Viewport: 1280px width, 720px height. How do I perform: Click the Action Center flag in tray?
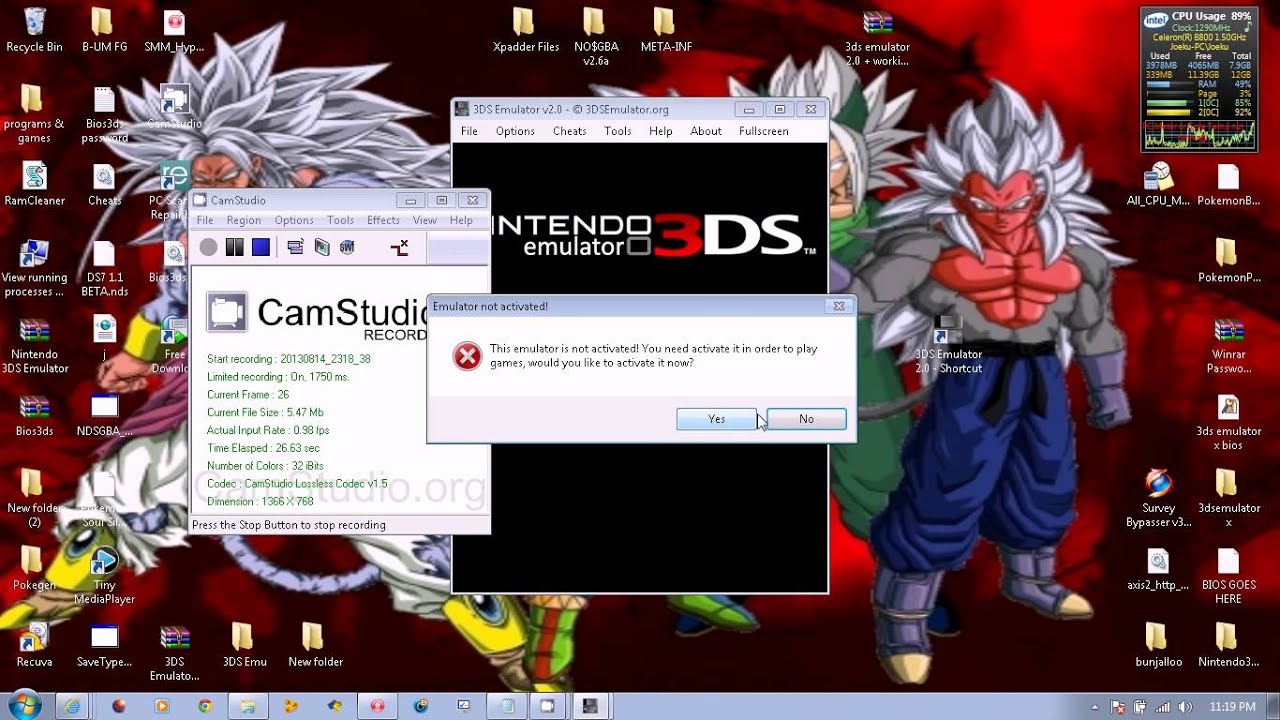[x=1118, y=707]
